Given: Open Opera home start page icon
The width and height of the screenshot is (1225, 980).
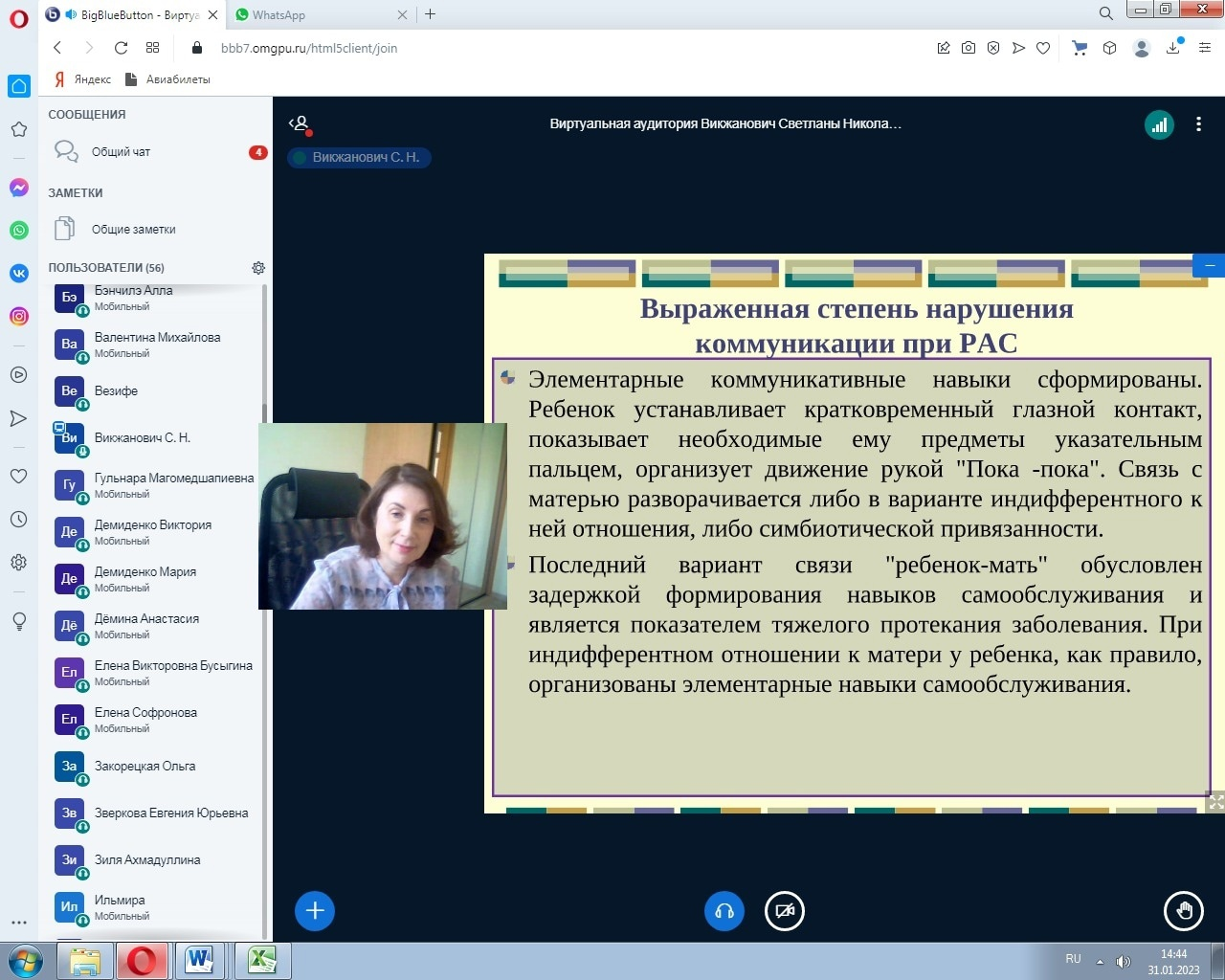Looking at the screenshot, I should pos(19,86).
